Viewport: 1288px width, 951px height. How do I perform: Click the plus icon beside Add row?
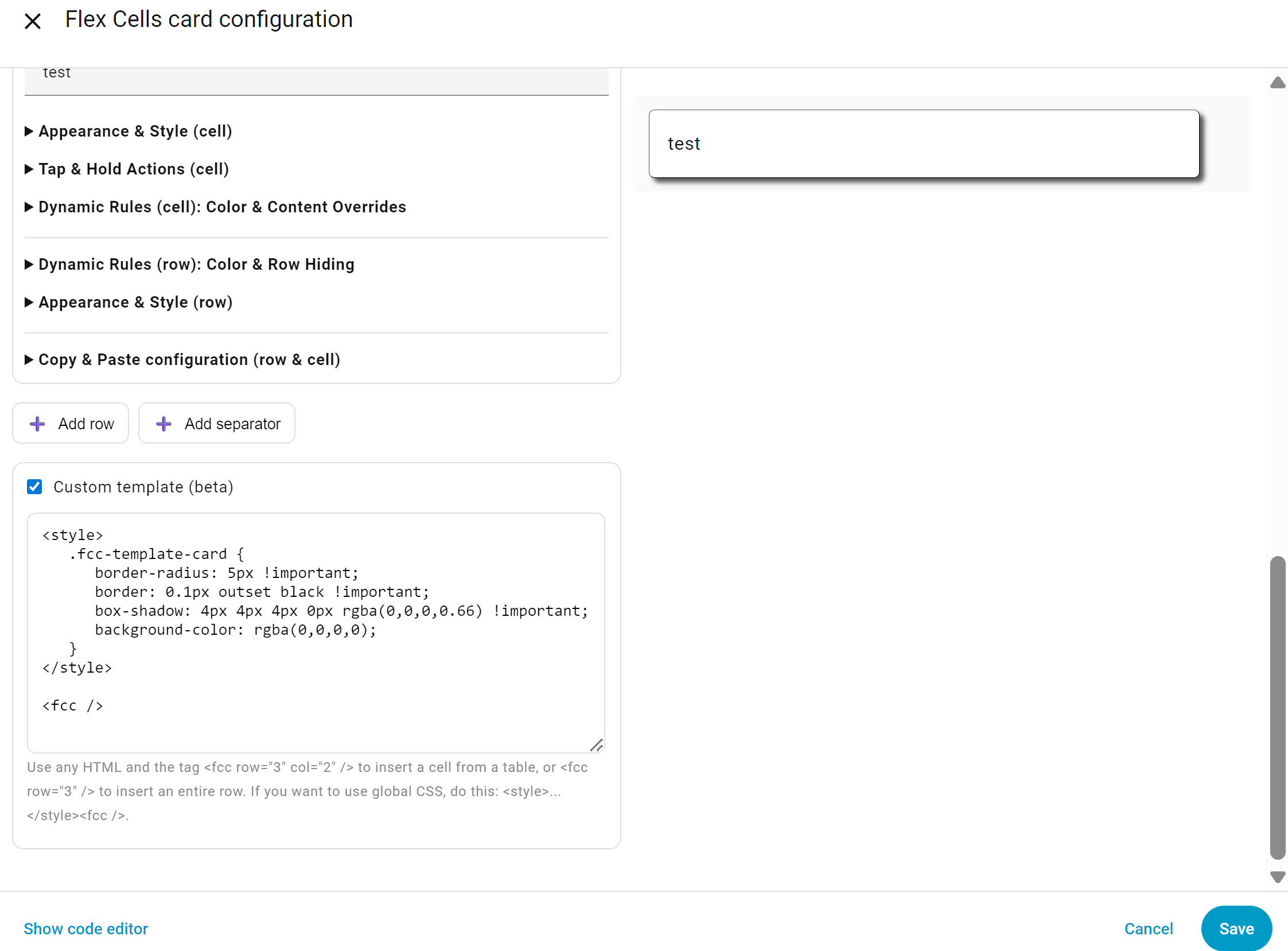[x=37, y=424]
